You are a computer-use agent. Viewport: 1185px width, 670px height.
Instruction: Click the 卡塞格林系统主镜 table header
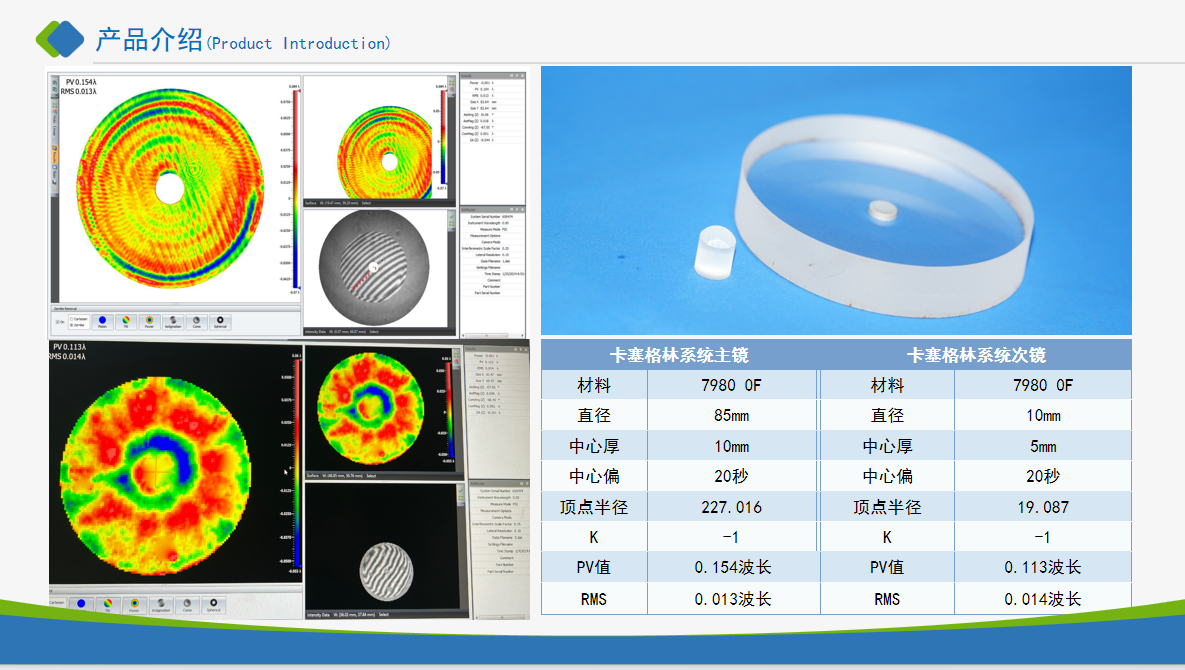coord(679,355)
